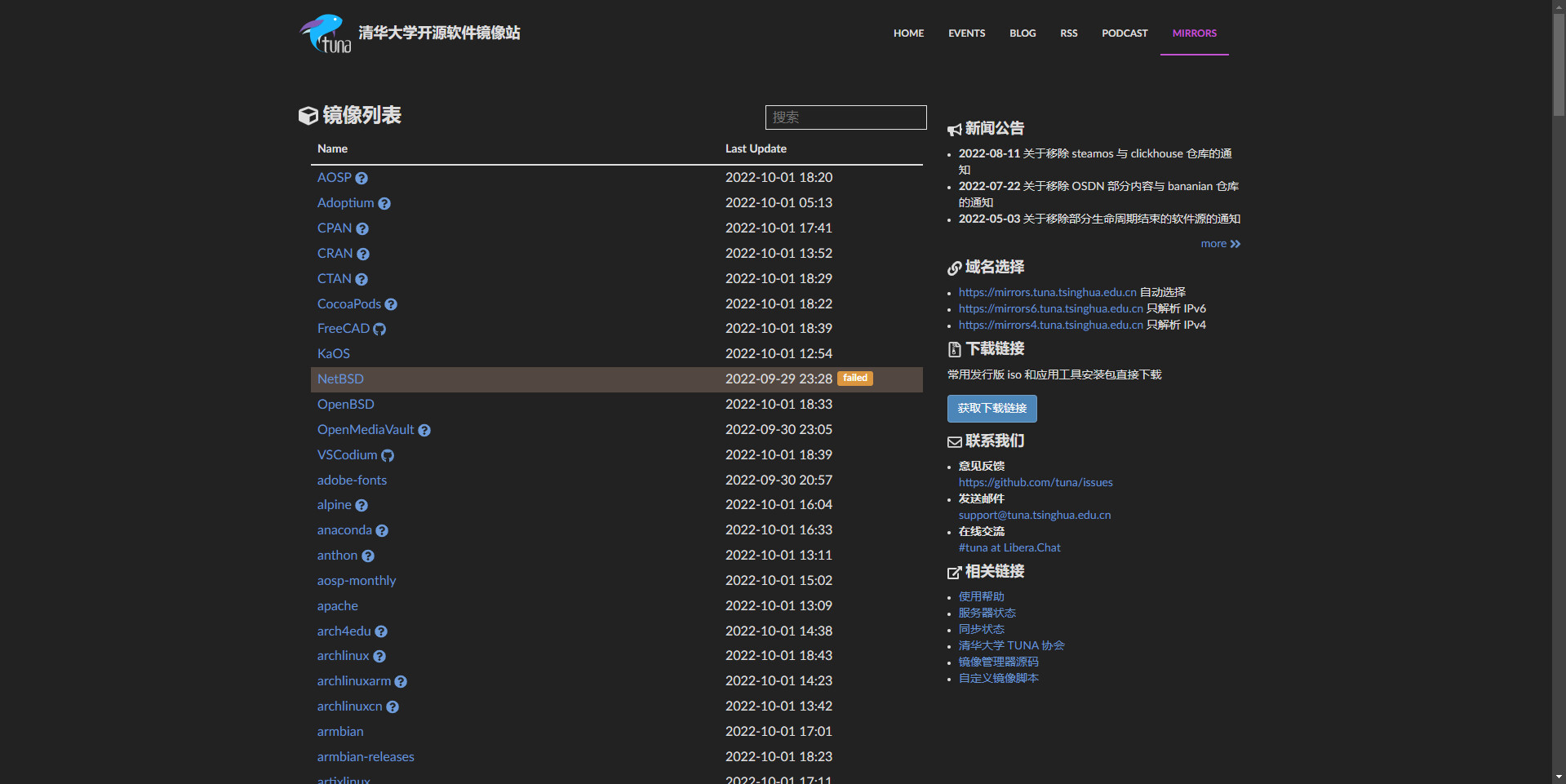1566x784 pixels.
Task: Open help icon next to CocoaPods
Action: click(391, 305)
